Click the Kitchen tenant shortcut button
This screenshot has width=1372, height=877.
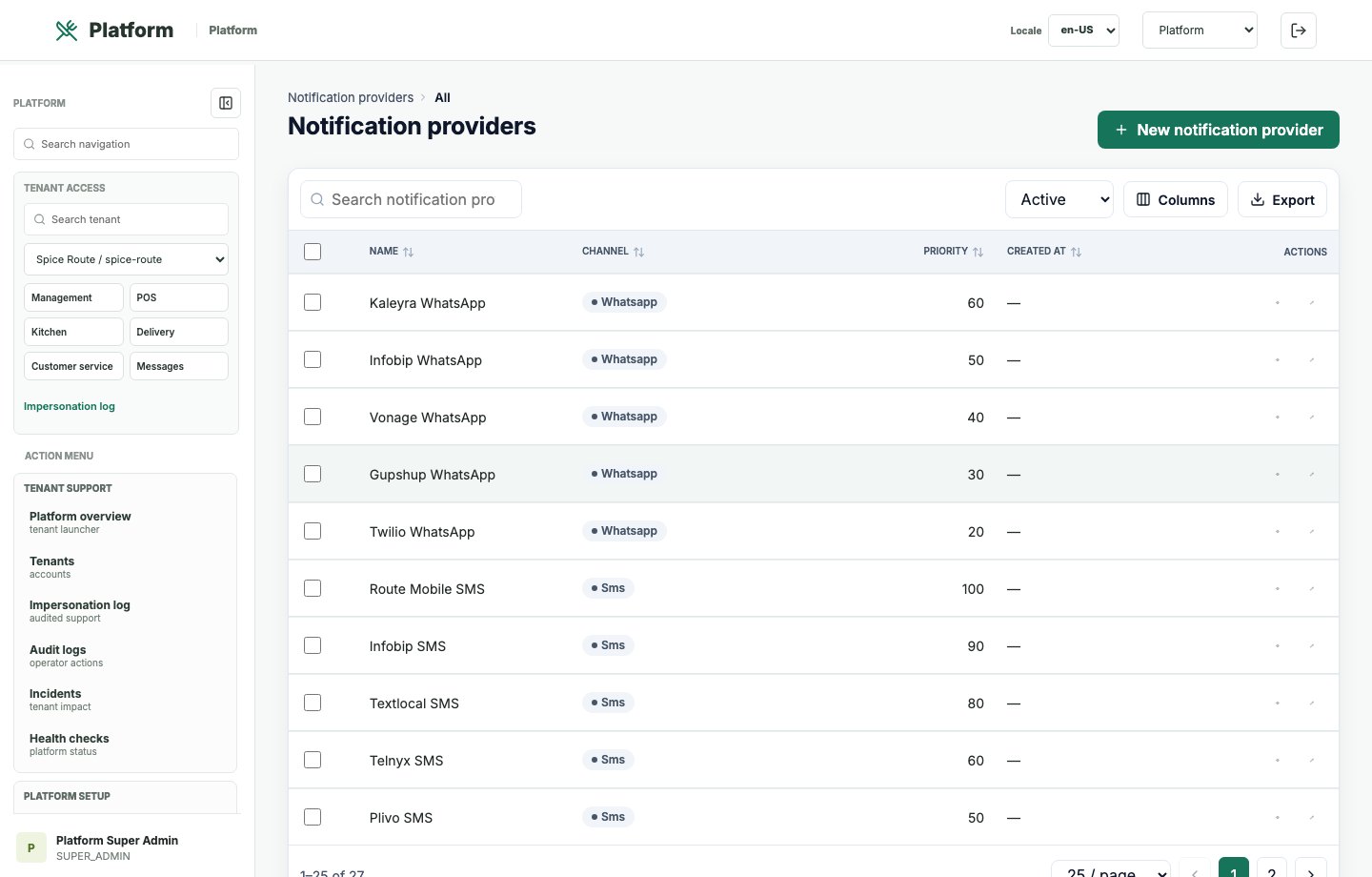click(x=73, y=332)
